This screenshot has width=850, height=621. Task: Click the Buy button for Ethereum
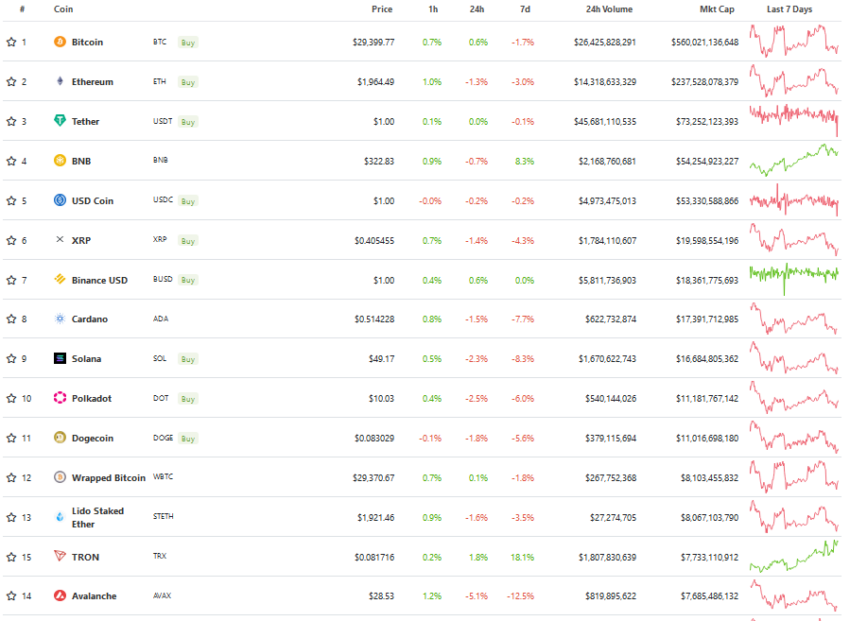(x=188, y=82)
